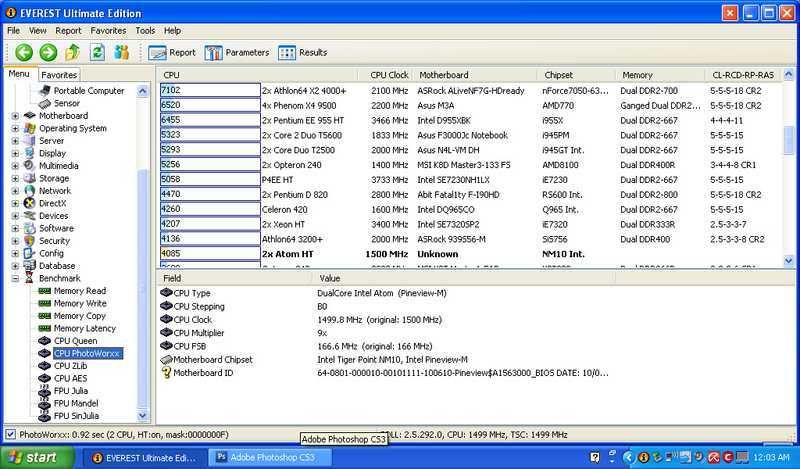Viewport: 800px width, 469px height.
Task: Select the Database tree icon
Action: 30,265
